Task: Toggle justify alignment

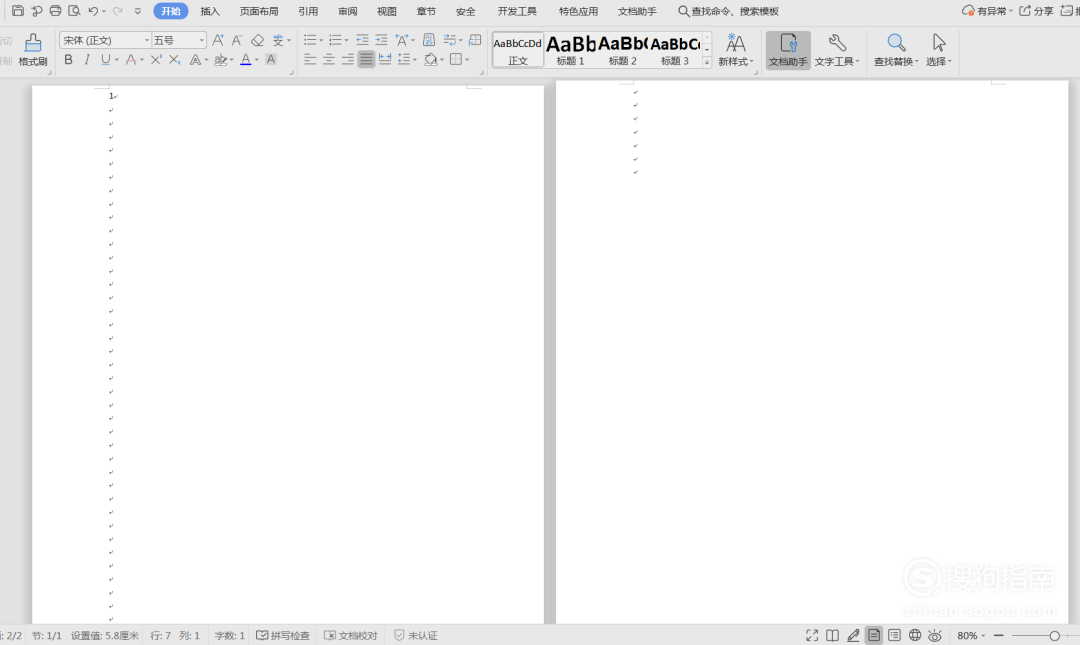Action: 366,60
